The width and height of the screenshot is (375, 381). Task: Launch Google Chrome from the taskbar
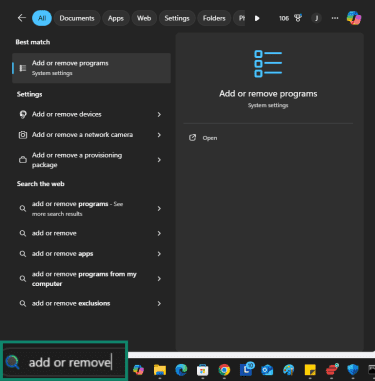[x=224, y=370]
